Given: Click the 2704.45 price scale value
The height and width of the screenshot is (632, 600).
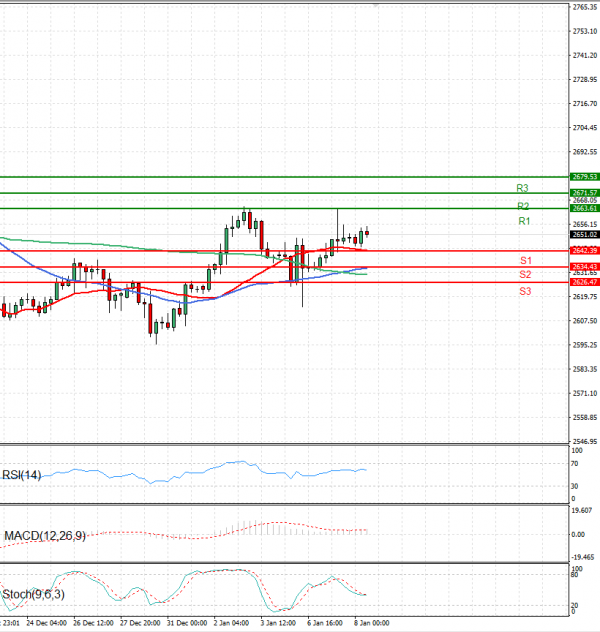Looking at the screenshot, I should click(x=585, y=128).
